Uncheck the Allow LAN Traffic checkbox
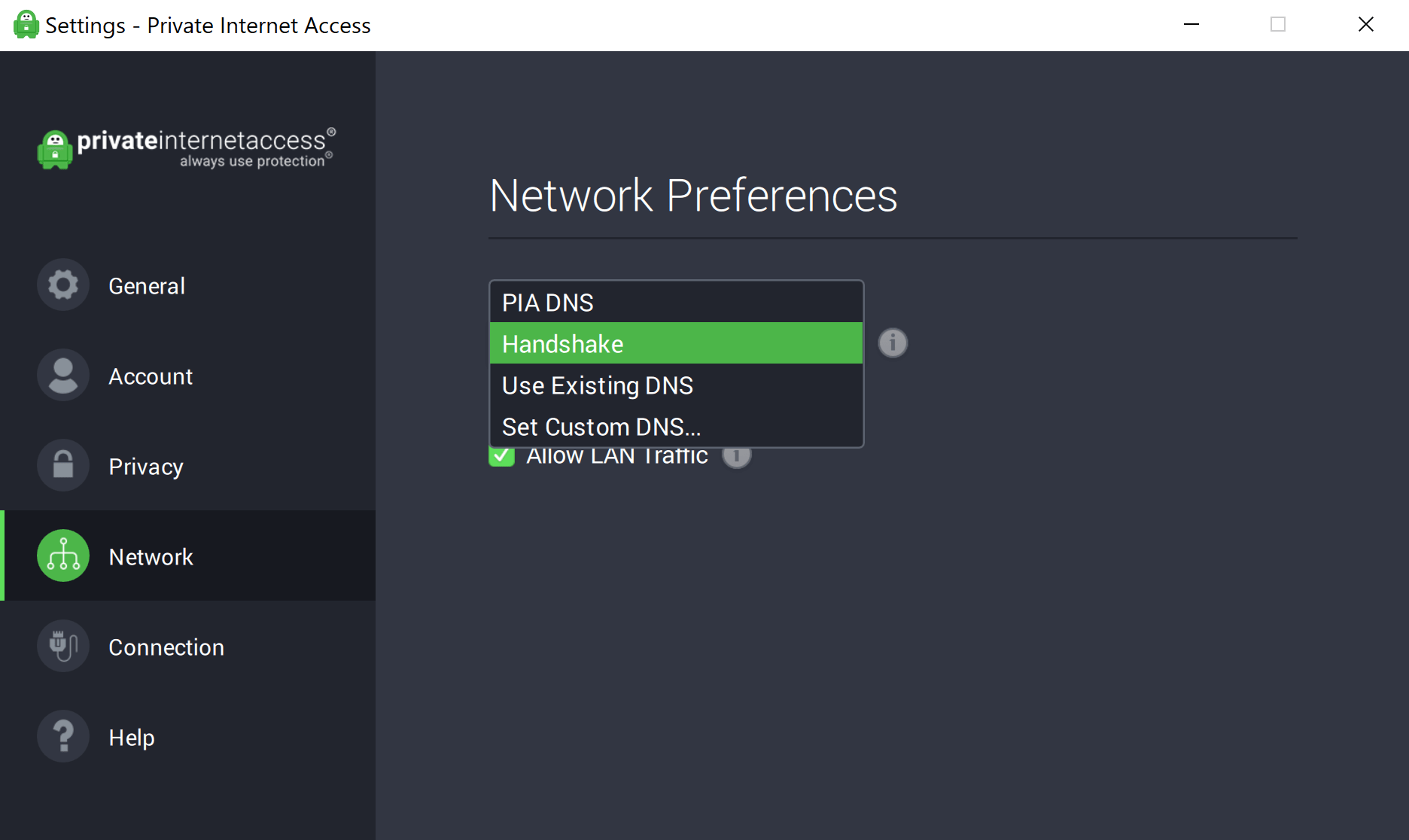The image size is (1409, 840). coord(501,457)
